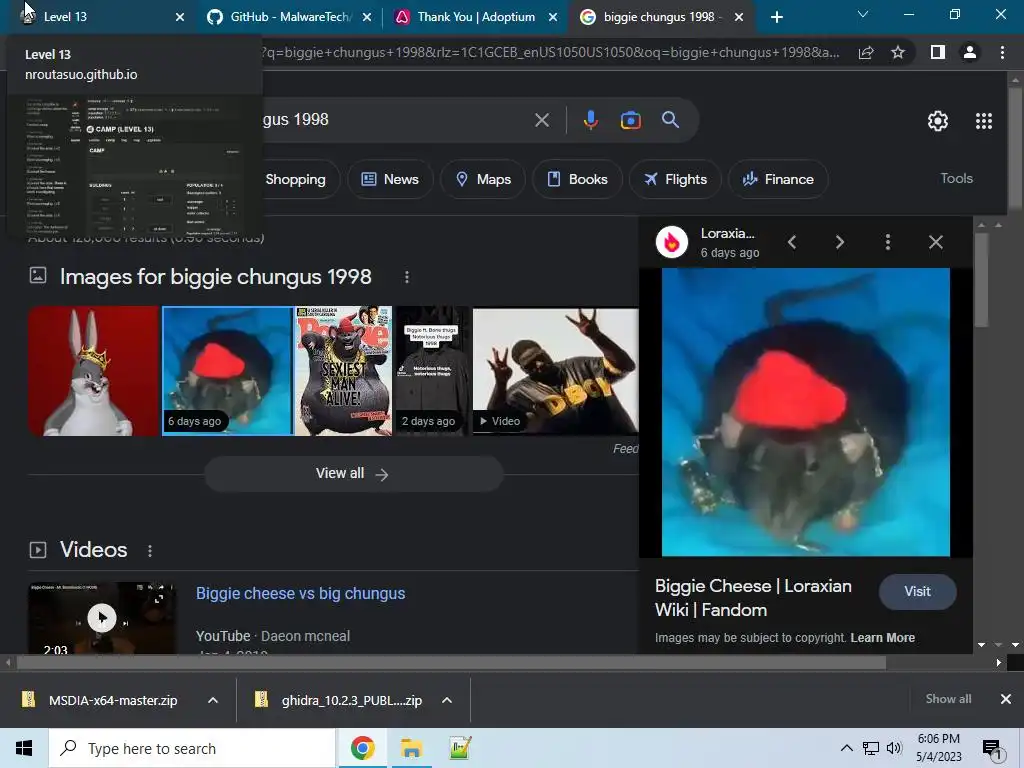This screenshot has height=768, width=1024.
Task: Open the Video thumbnail of man gesturing
Action: click(555, 371)
